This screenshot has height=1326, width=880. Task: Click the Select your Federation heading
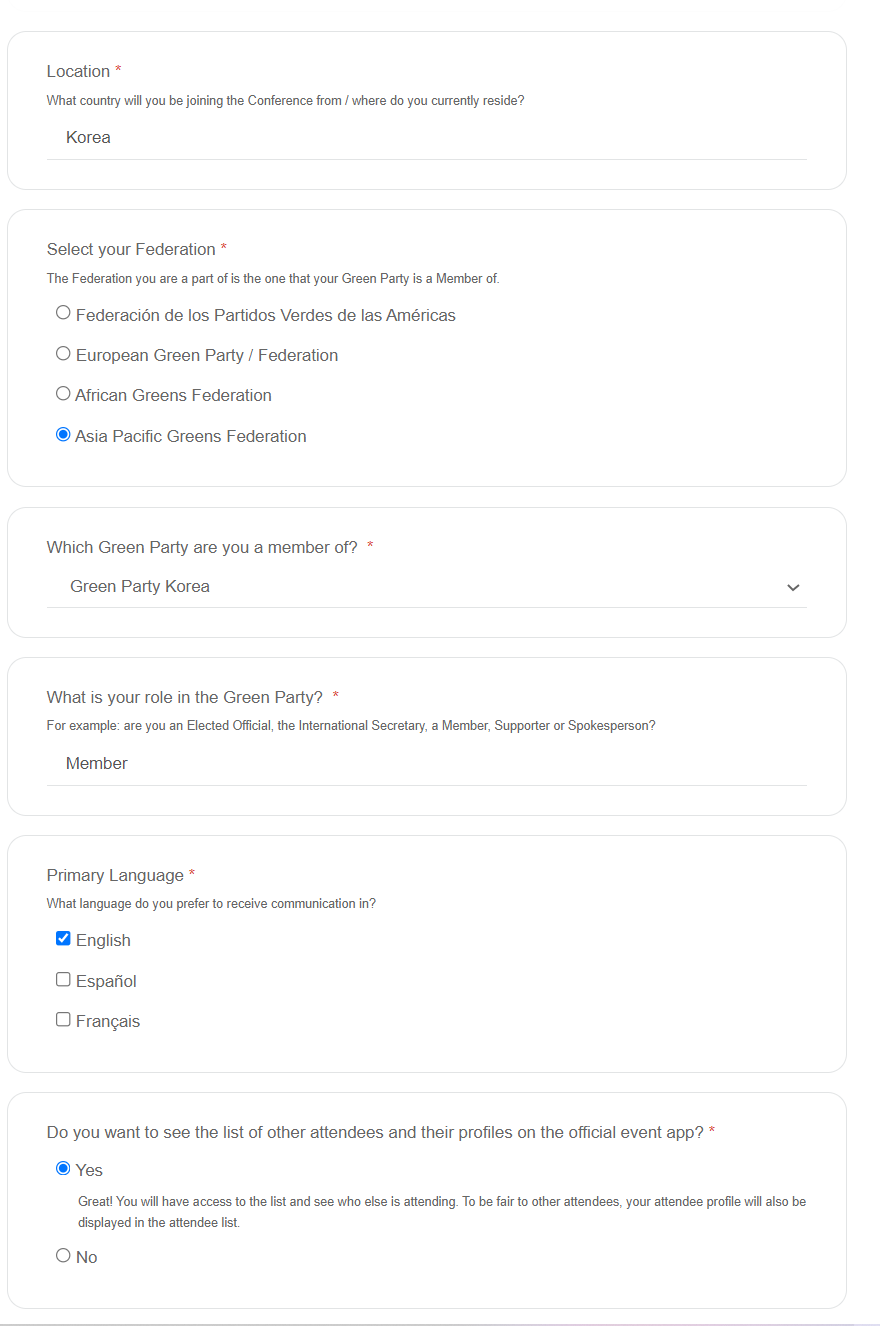pyautogui.click(x=131, y=250)
